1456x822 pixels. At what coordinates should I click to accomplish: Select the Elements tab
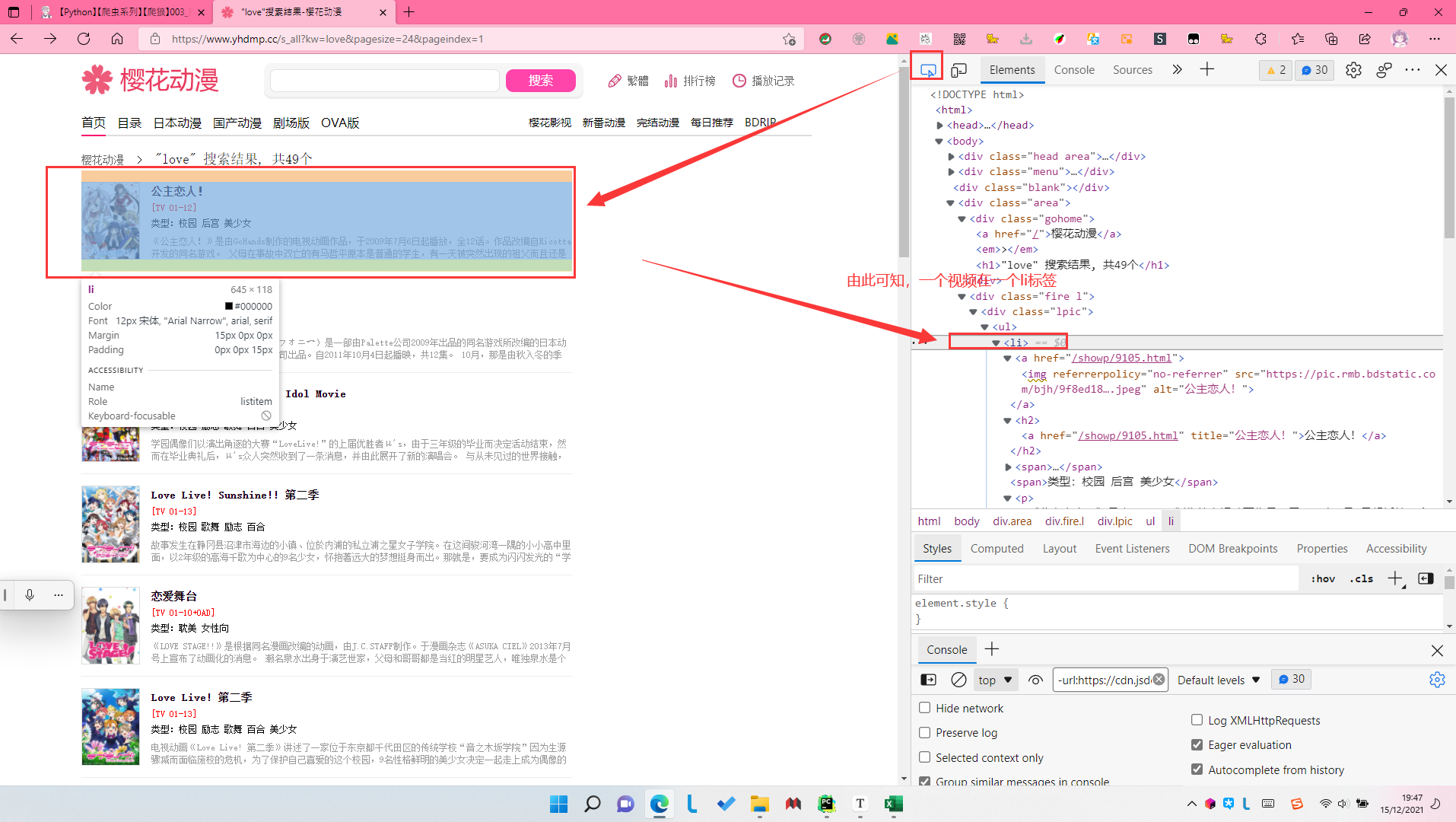(x=1012, y=70)
